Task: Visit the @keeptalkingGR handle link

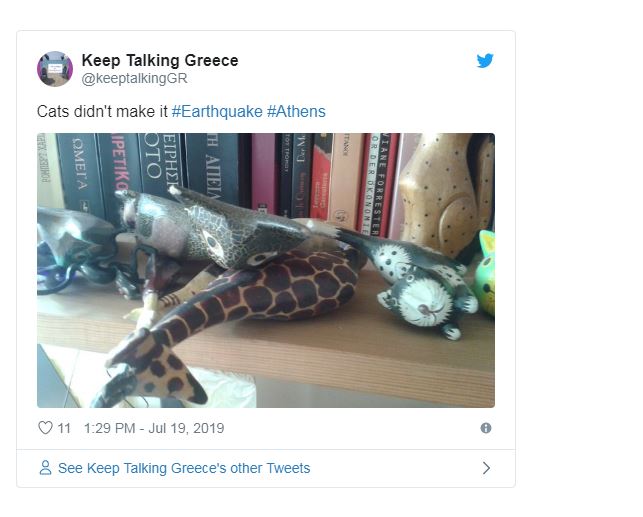Action: pyautogui.click(x=134, y=78)
